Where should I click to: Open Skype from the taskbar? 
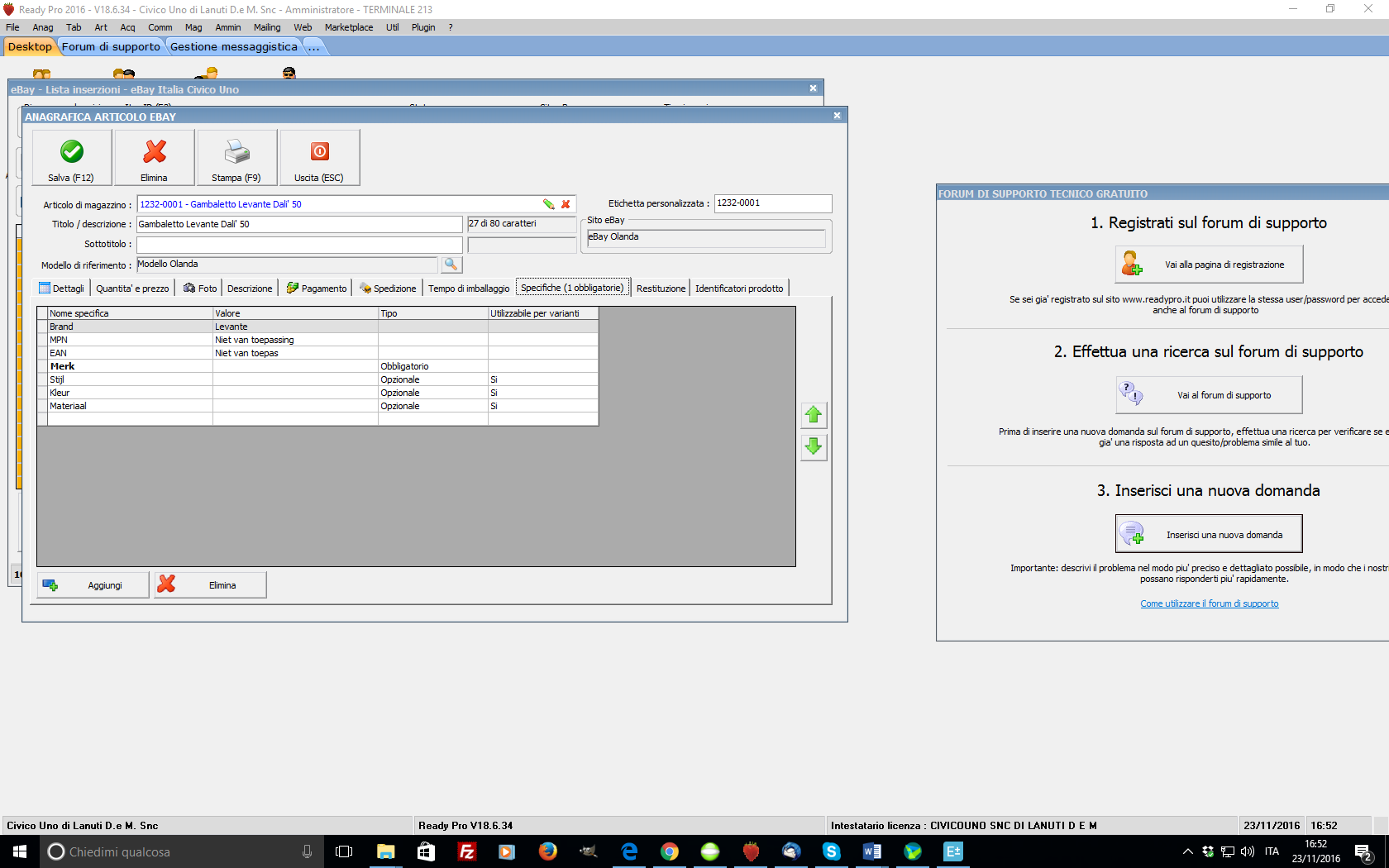[832, 851]
